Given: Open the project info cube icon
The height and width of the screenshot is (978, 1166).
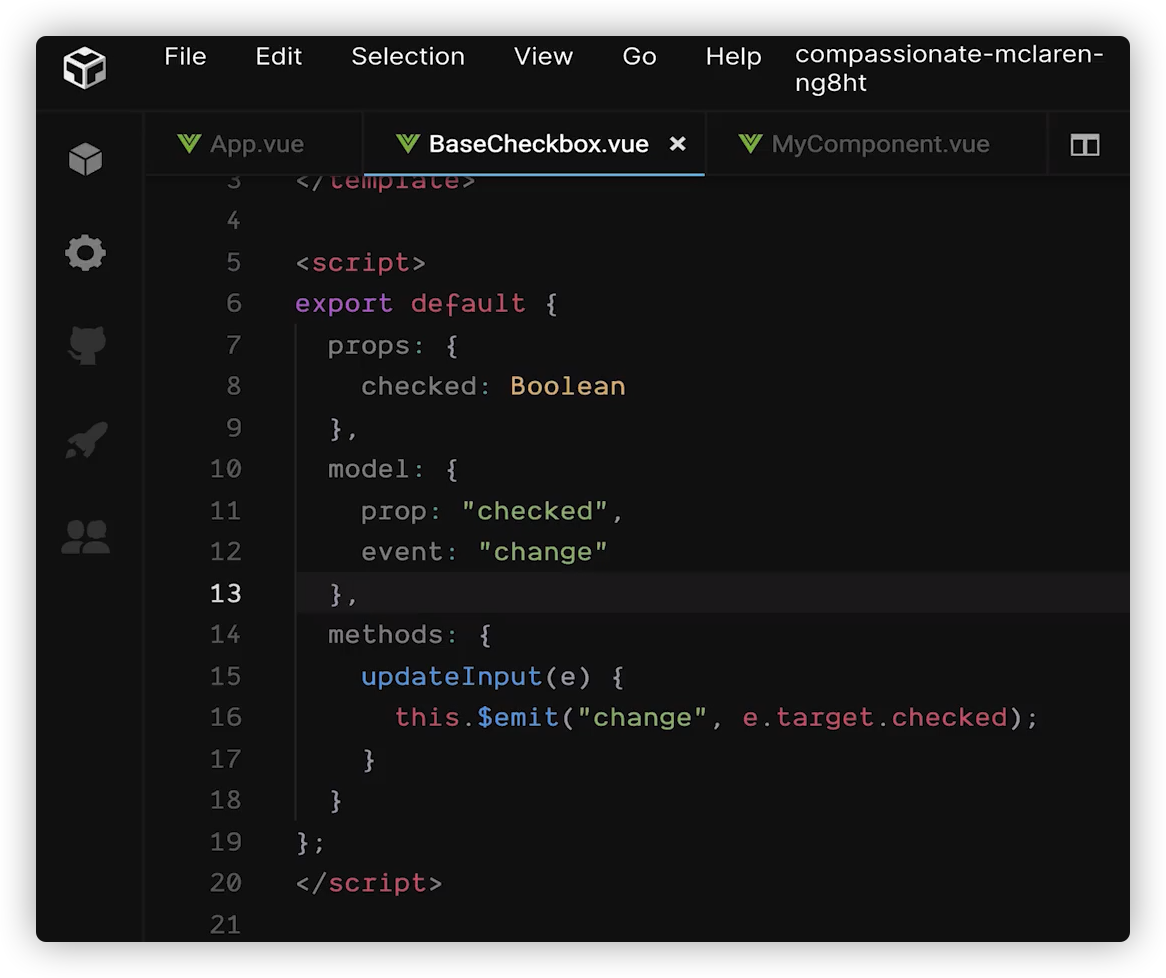Looking at the screenshot, I should 86,159.
